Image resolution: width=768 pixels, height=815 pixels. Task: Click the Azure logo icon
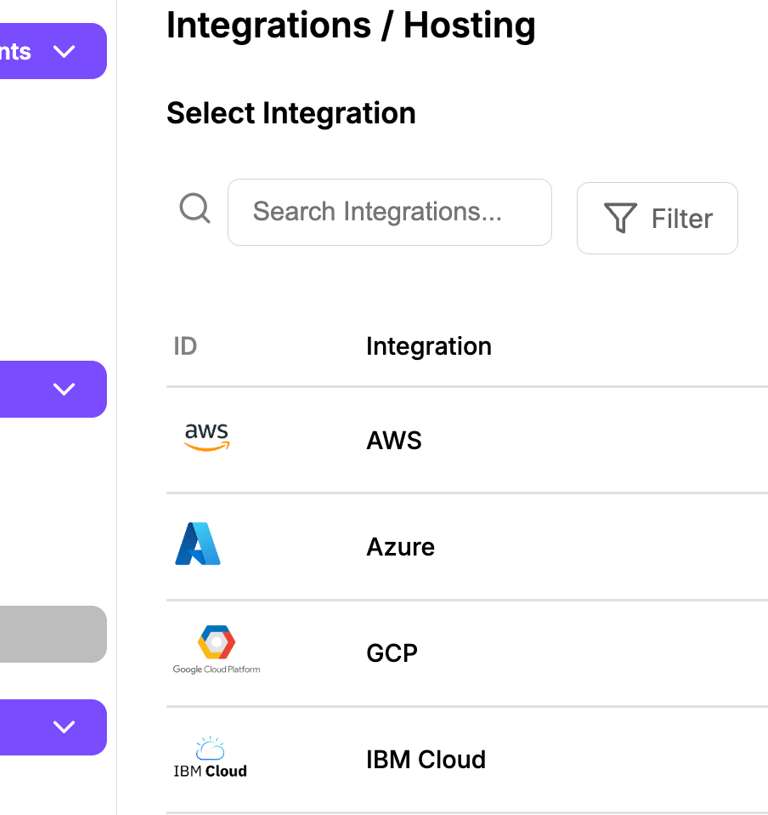pyautogui.click(x=198, y=545)
